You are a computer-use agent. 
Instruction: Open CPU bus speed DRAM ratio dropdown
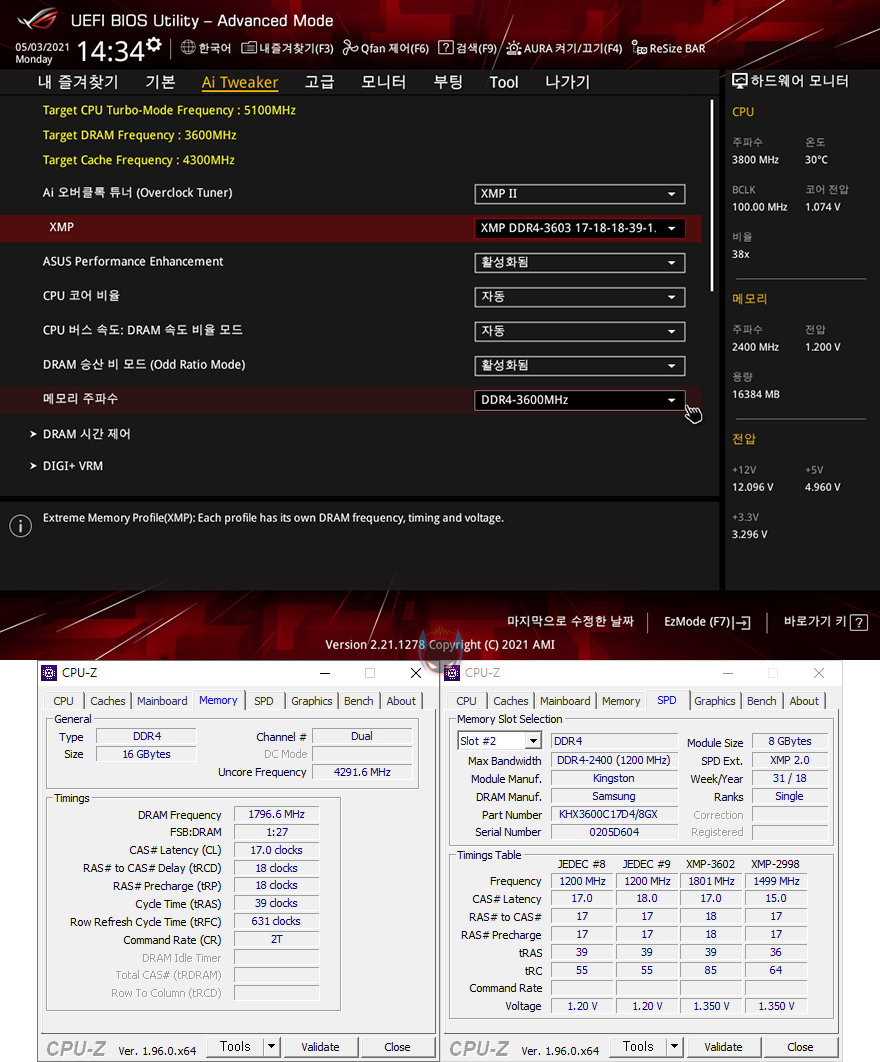pyautogui.click(x=579, y=331)
